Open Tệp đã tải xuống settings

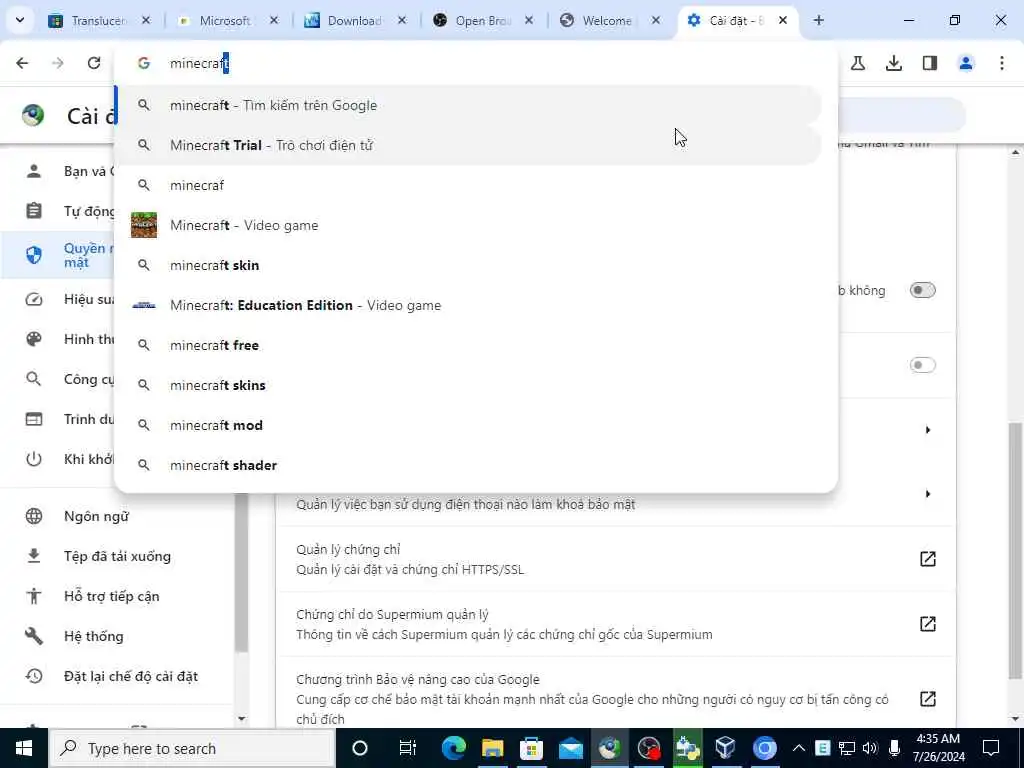(116, 556)
